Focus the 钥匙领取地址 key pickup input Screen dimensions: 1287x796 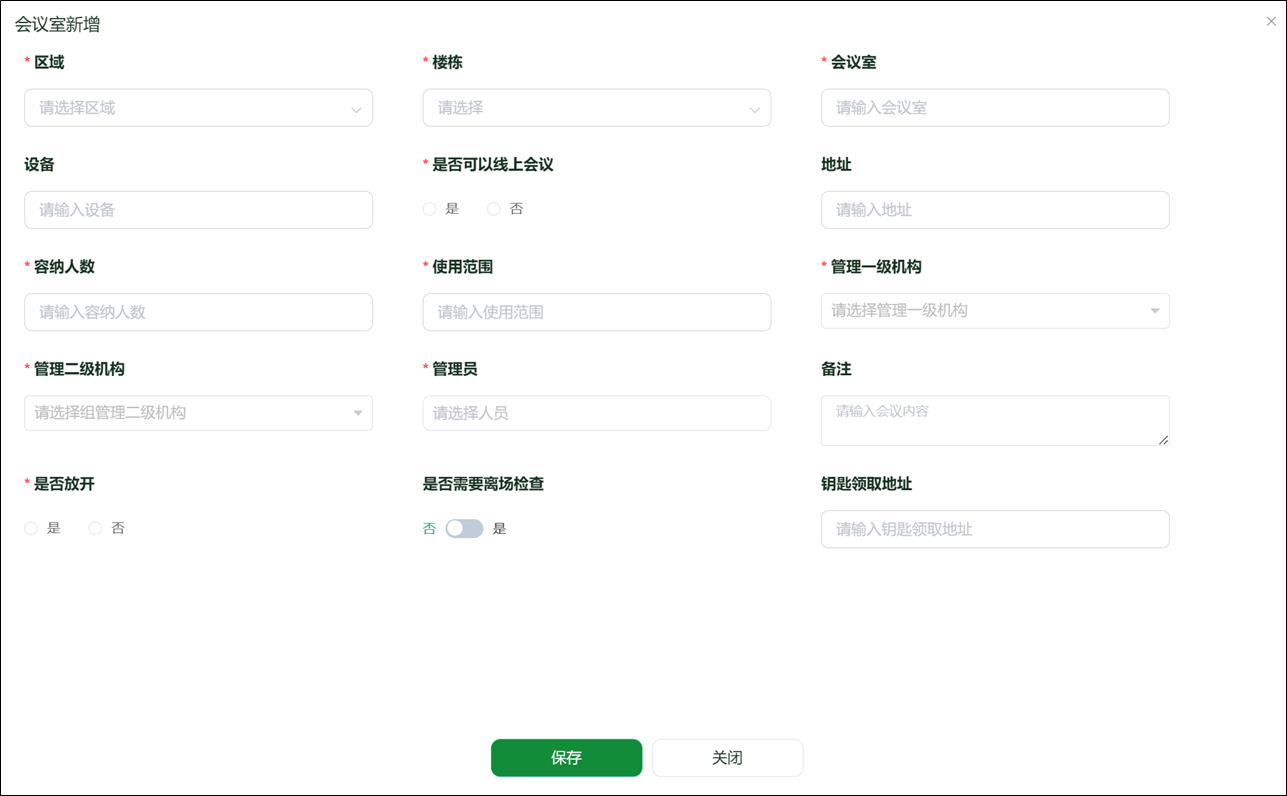pyautogui.click(x=994, y=529)
